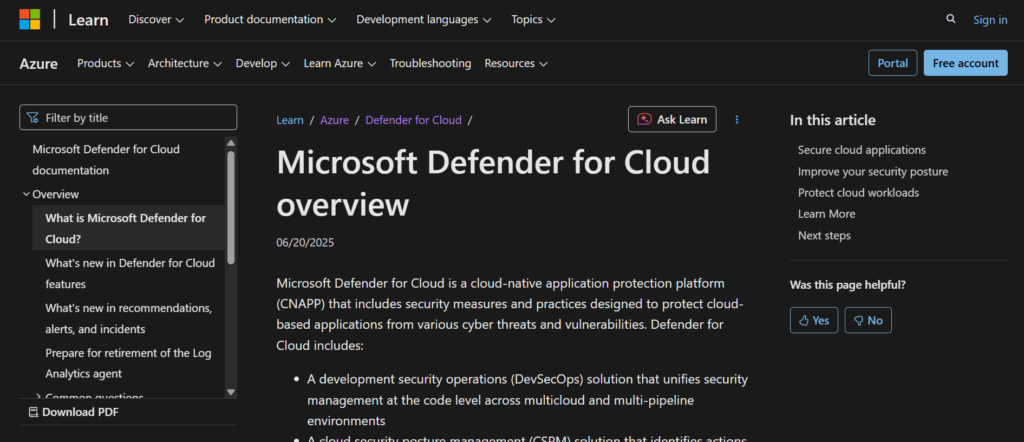Focus the Filter by title field

pos(128,118)
